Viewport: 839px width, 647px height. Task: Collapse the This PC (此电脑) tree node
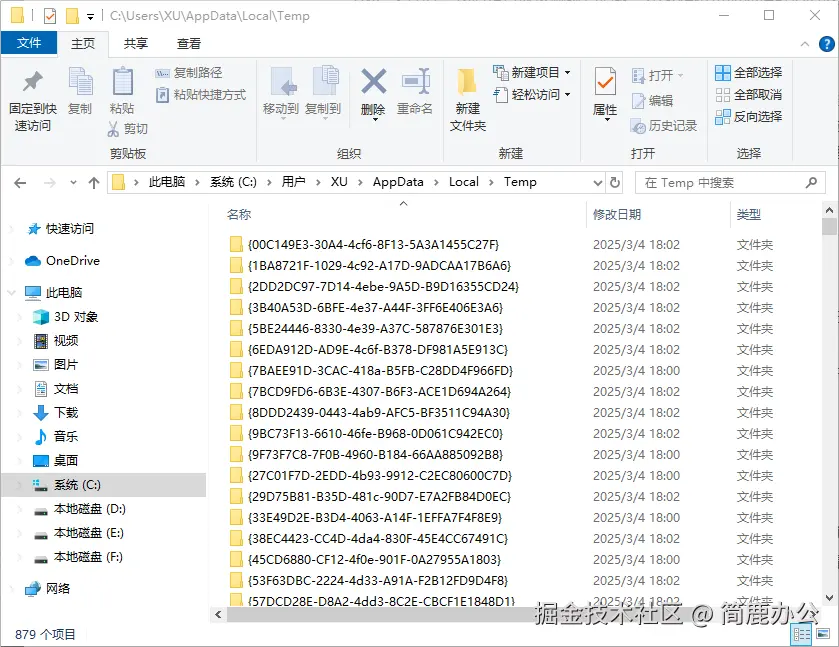click(x=12, y=293)
